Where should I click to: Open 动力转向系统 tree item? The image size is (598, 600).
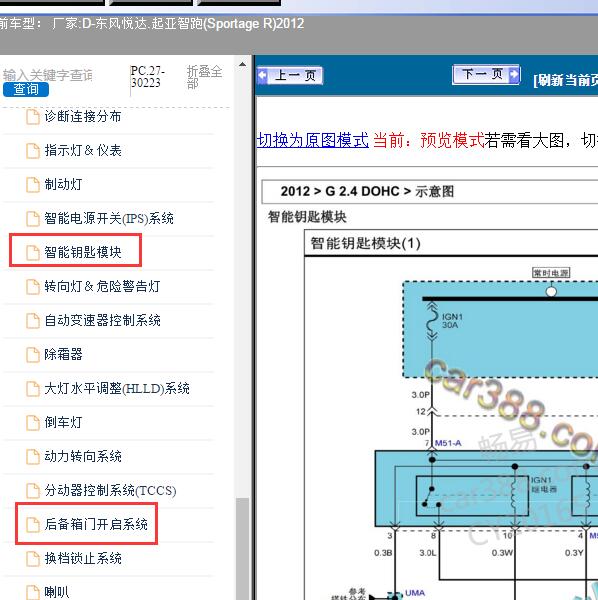[x=83, y=456]
